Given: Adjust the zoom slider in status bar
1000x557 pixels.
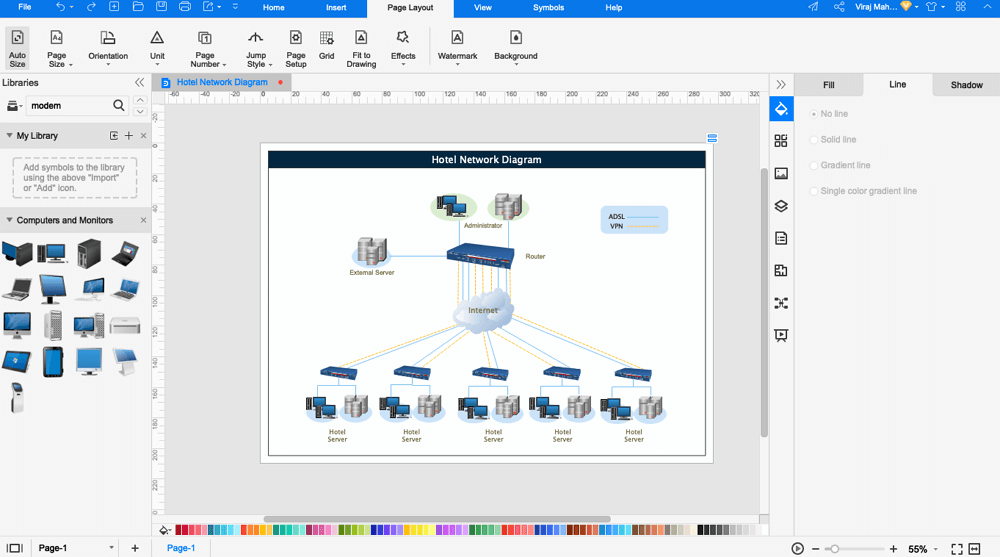Looking at the screenshot, I should tap(834, 549).
